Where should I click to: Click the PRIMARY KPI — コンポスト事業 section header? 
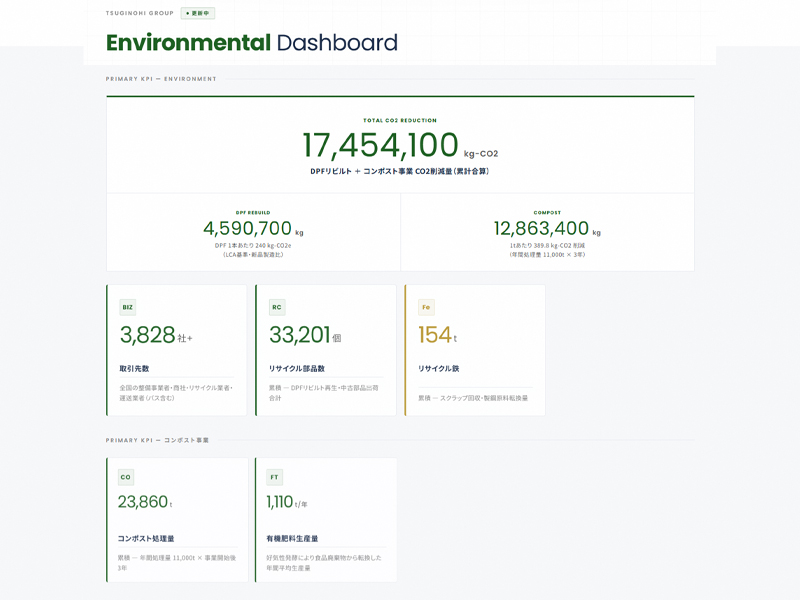click(158, 440)
